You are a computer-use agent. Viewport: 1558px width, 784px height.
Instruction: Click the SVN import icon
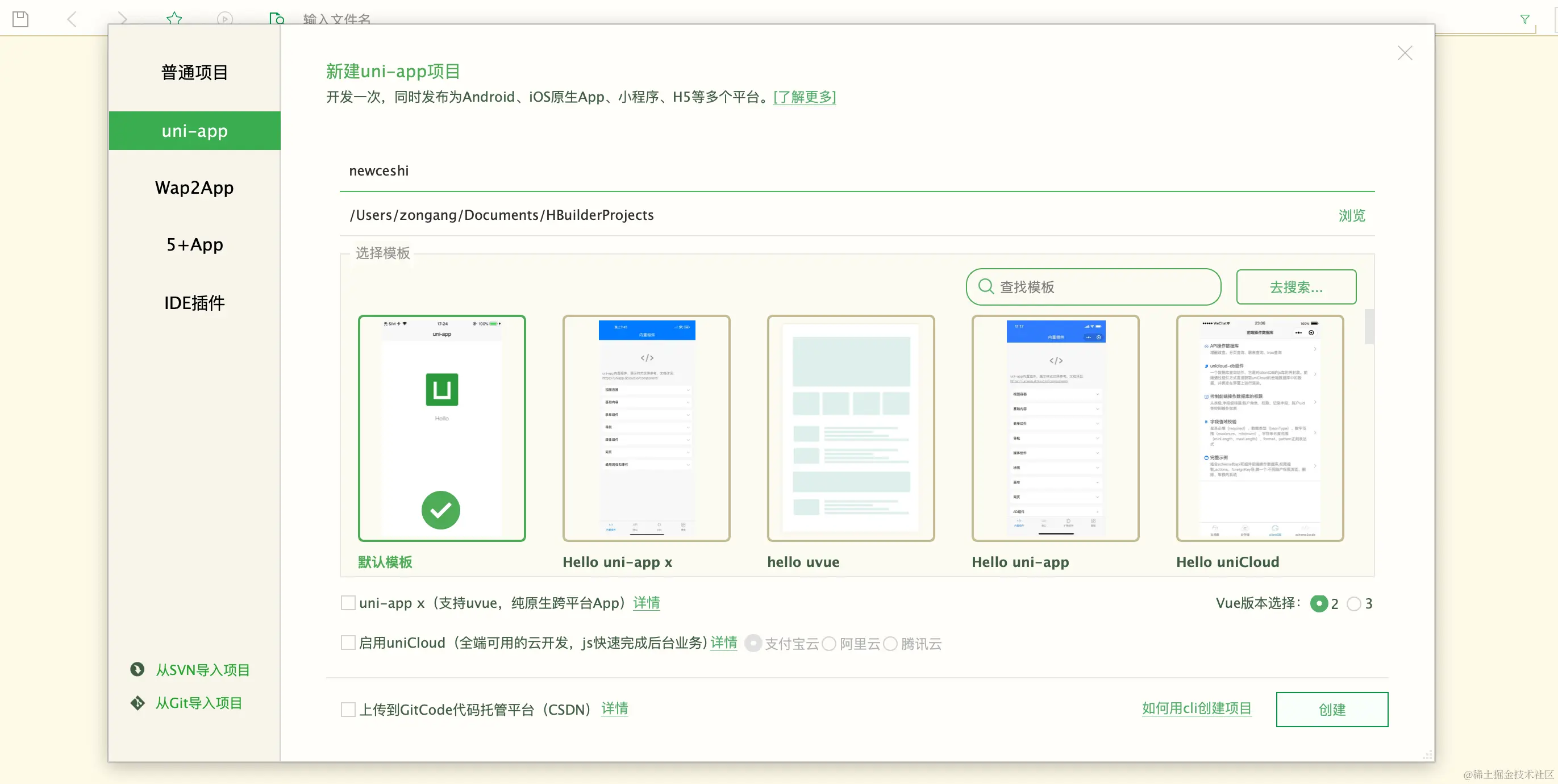point(138,669)
